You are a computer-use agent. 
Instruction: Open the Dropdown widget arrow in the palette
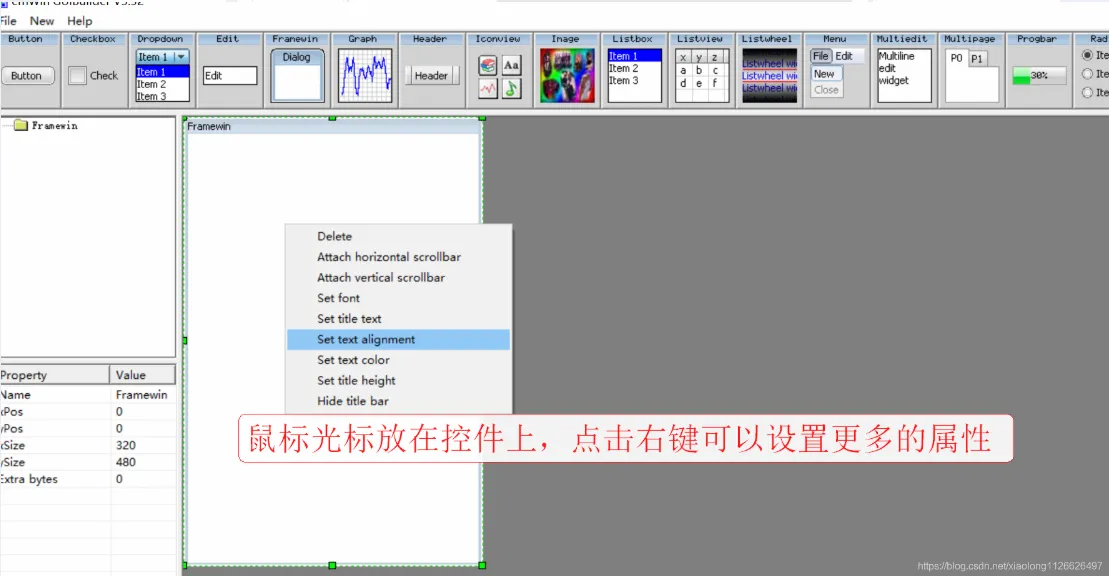click(181, 57)
